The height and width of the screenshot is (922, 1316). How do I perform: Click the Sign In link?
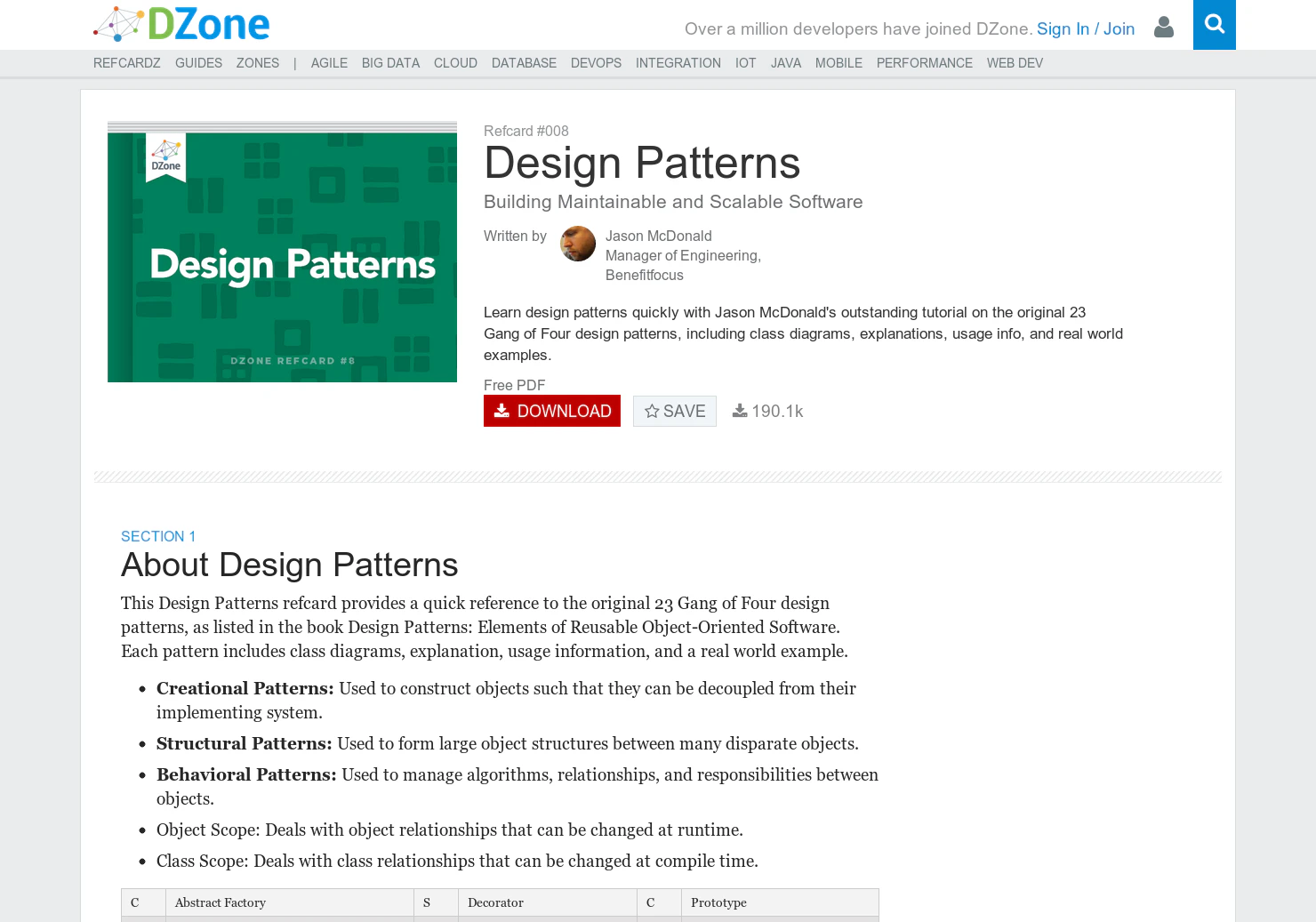[x=1062, y=28]
